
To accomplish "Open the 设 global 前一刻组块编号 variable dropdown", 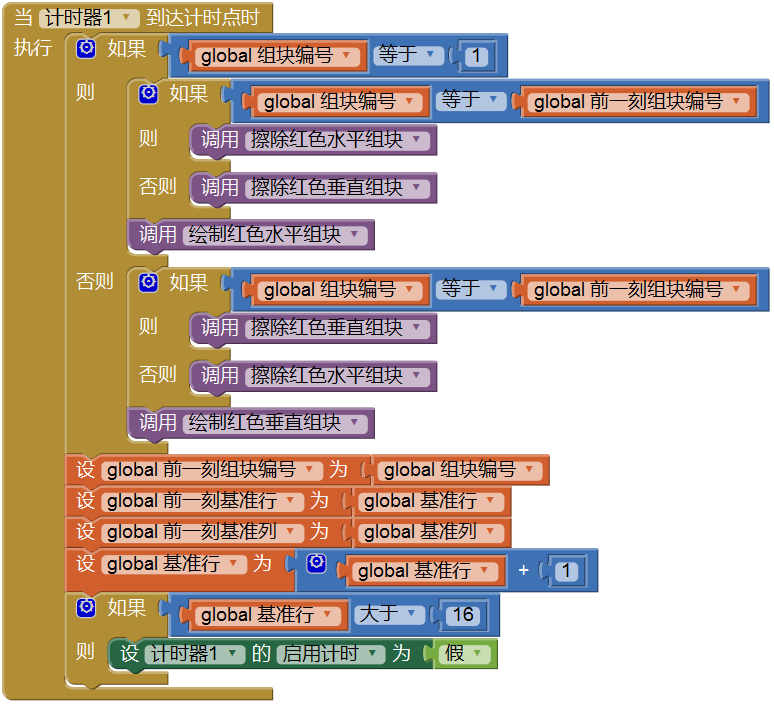I will point(213,470).
